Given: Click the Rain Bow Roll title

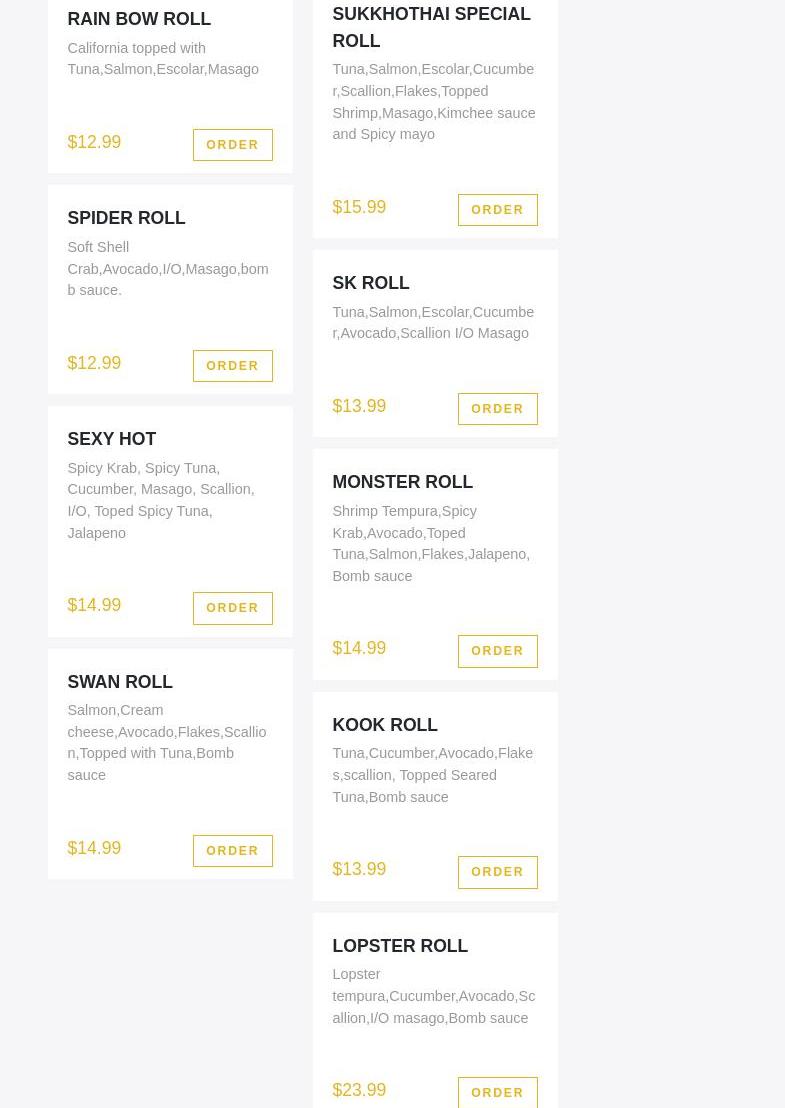Looking at the screenshot, I should (139, 19).
